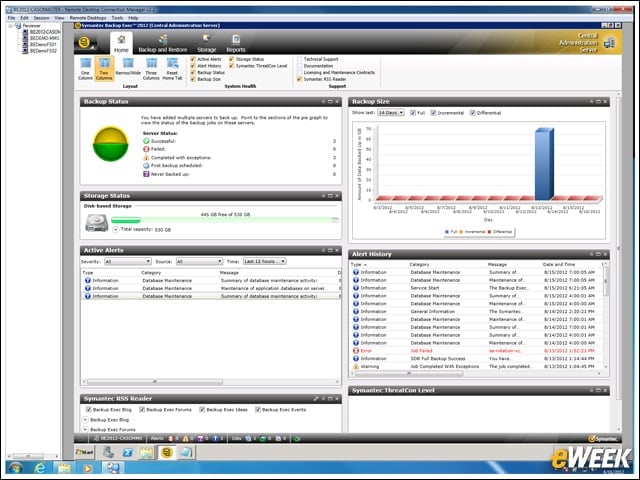Open Backup and Restore tab
This screenshot has width=640, height=480.
tap(163, 44)
